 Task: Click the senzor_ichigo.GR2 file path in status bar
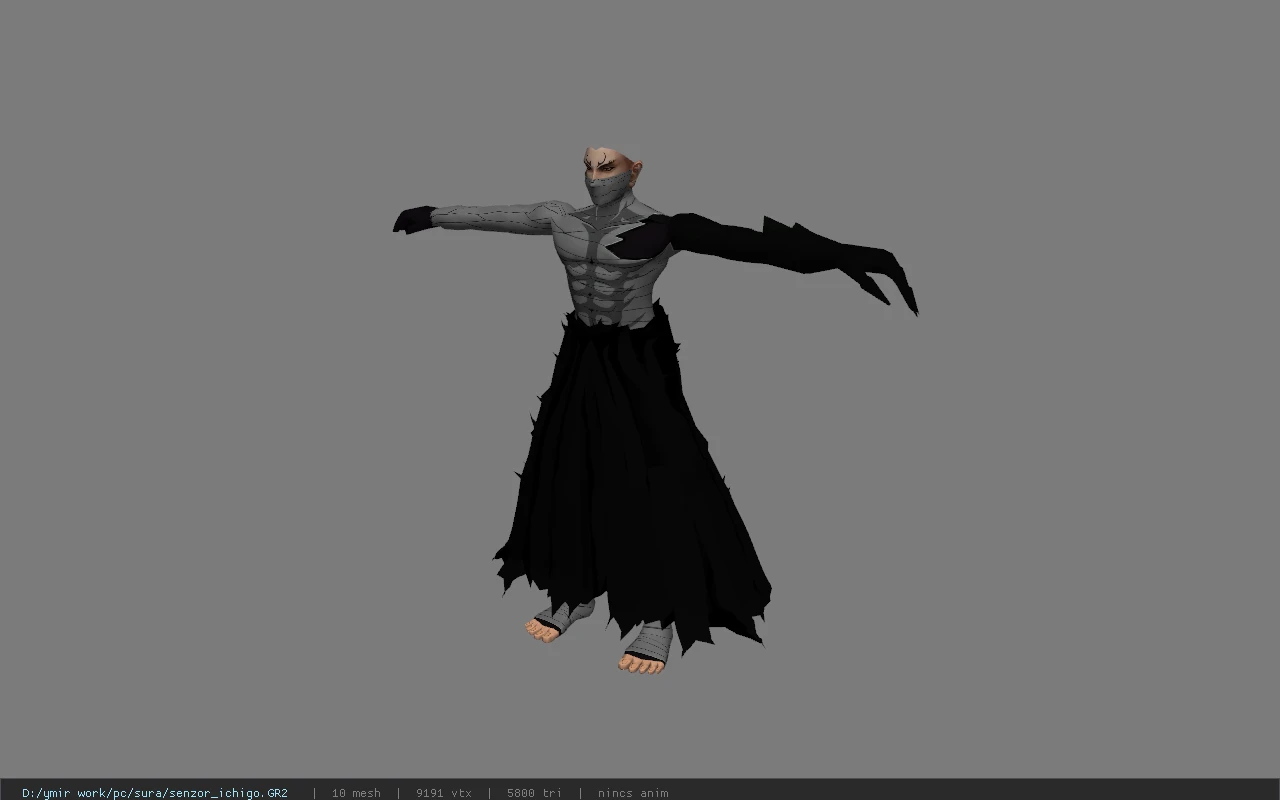(x=155, y=793)
